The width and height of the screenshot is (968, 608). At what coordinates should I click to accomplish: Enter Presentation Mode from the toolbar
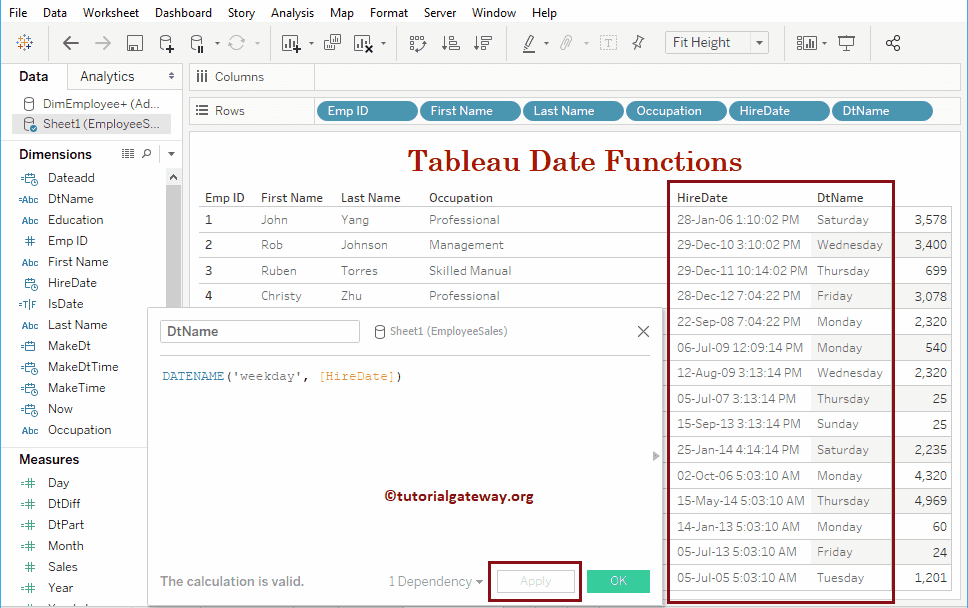coord(847,43)
